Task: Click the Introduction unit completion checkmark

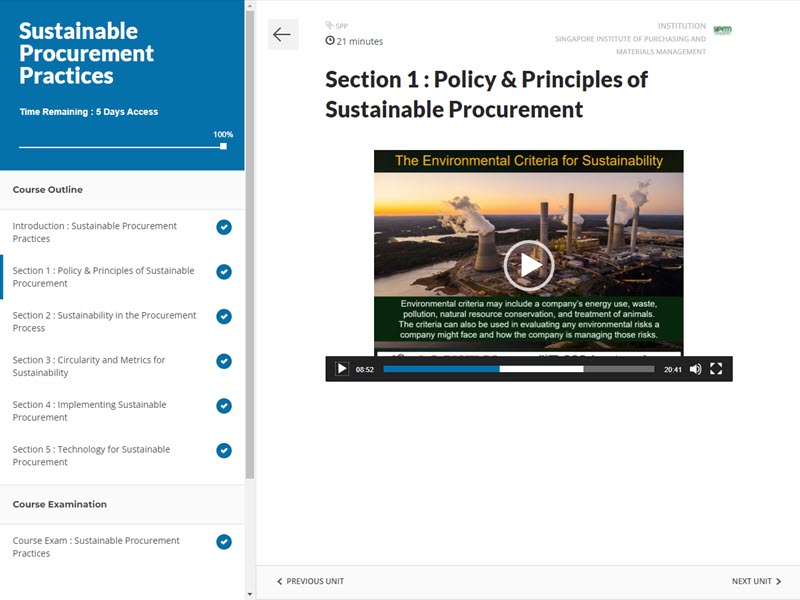Action: 224,227
